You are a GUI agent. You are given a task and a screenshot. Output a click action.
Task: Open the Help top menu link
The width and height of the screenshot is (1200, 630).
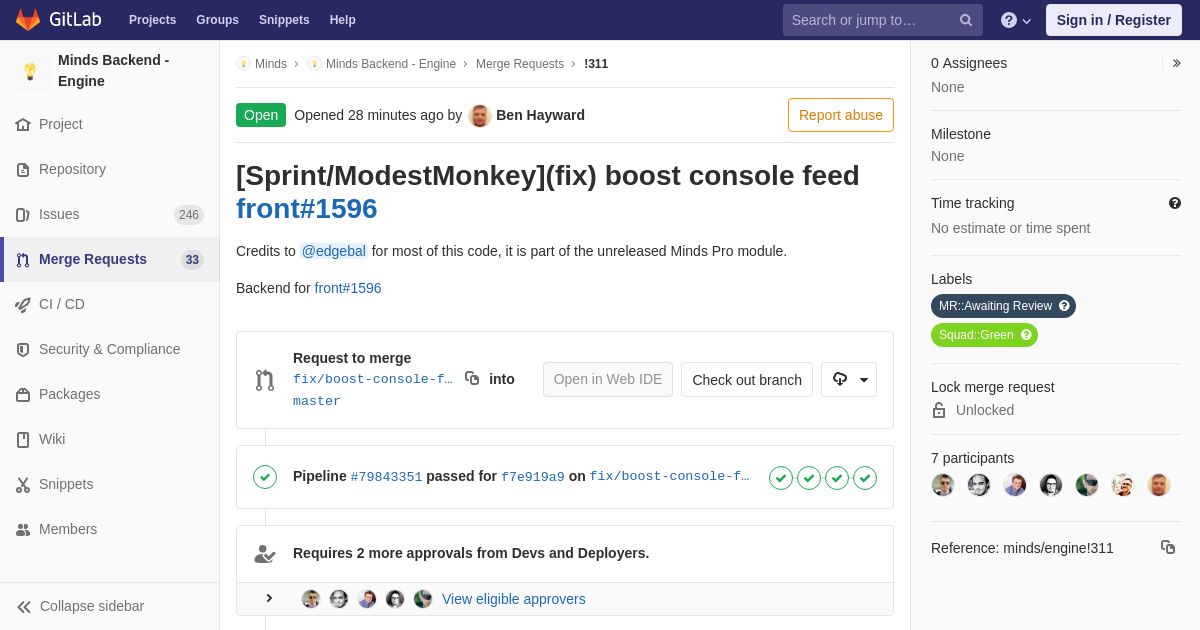(x=343, y=20)
